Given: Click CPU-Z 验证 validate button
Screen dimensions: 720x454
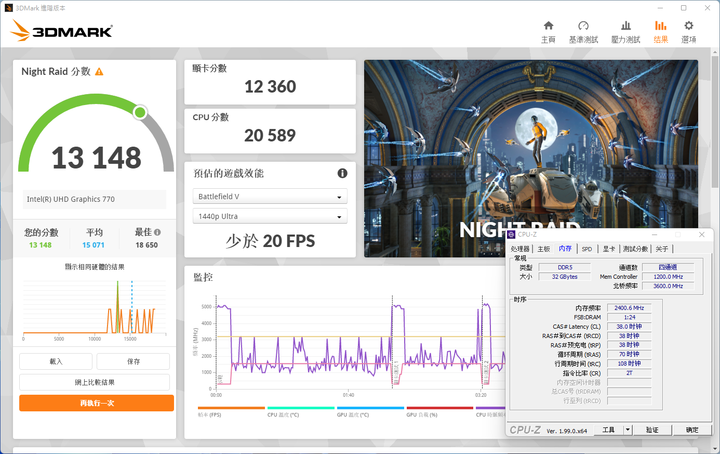Looking at the screenshot, I should pyautogui.click(x=652, y=430).
